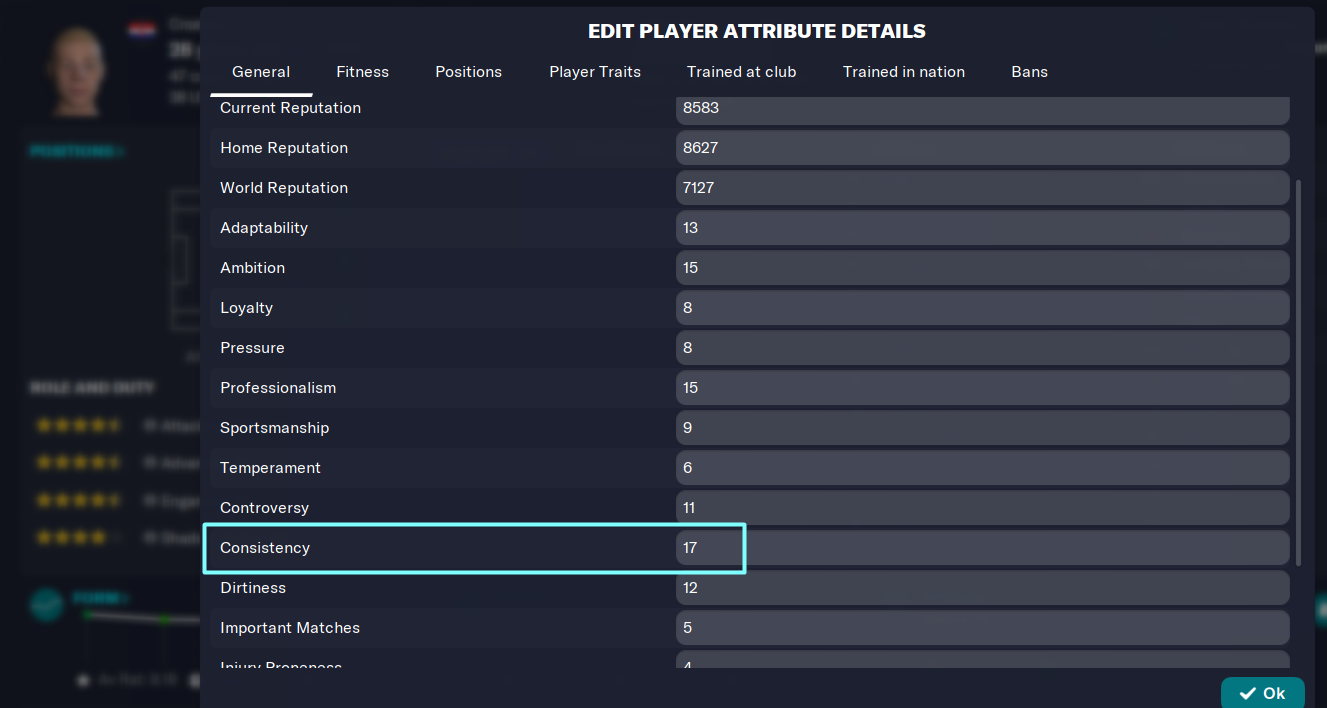1327x708 pixels.
Task: Switch to Trained in nation tab
Action: click(904, 72)
